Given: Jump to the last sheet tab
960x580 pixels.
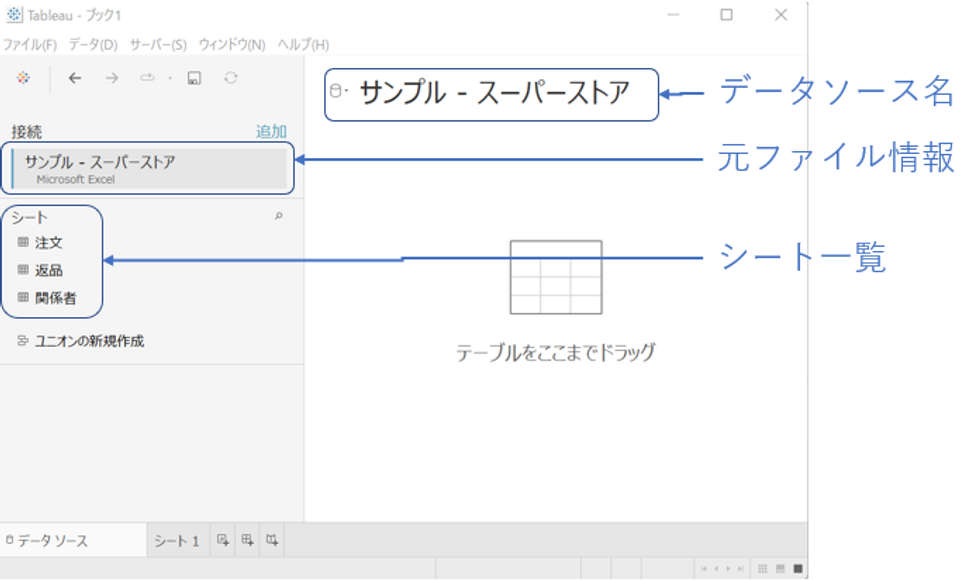Looking at the screenshot, I should click(741, 569).
